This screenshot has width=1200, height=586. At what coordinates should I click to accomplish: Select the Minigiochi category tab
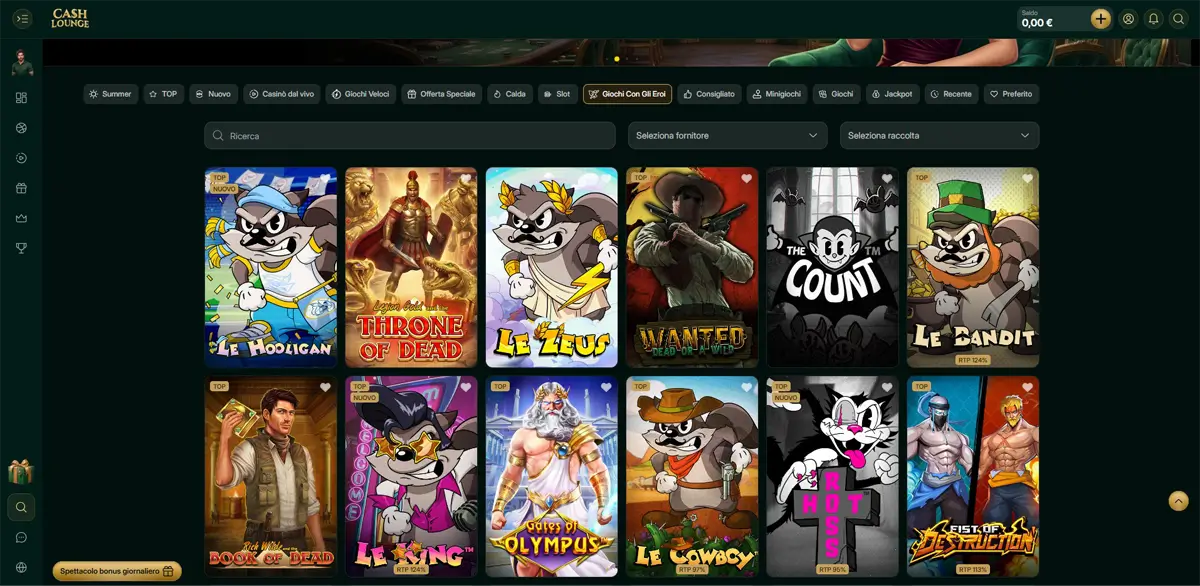(777, 94)
